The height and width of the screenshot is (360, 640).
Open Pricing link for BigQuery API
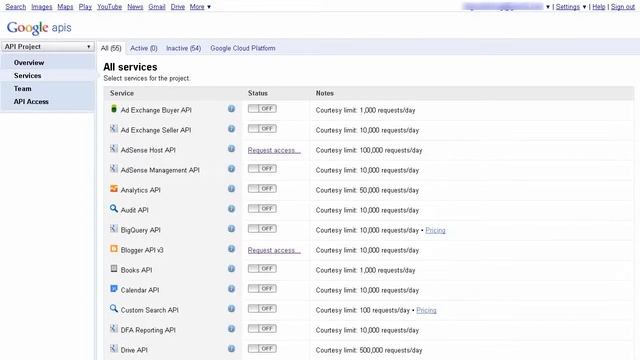click(x=435, y=230)
